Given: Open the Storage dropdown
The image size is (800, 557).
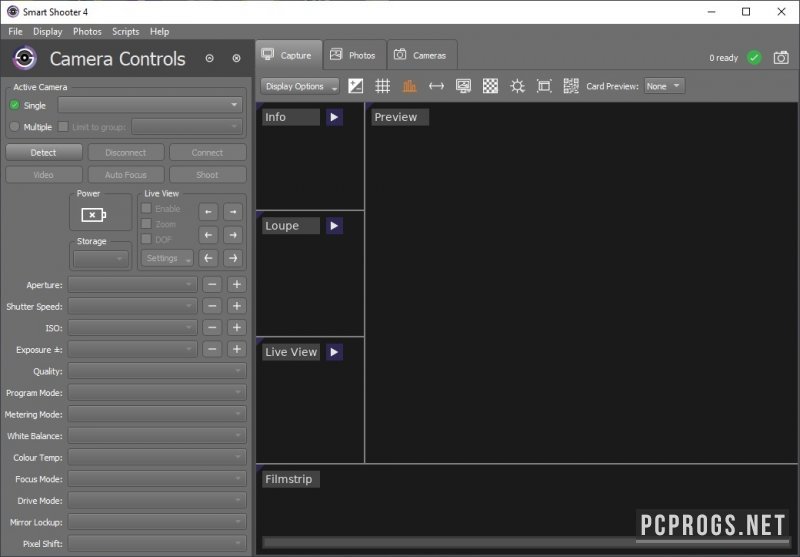Looking at the screenshot, I should click(x=101, y=259).
